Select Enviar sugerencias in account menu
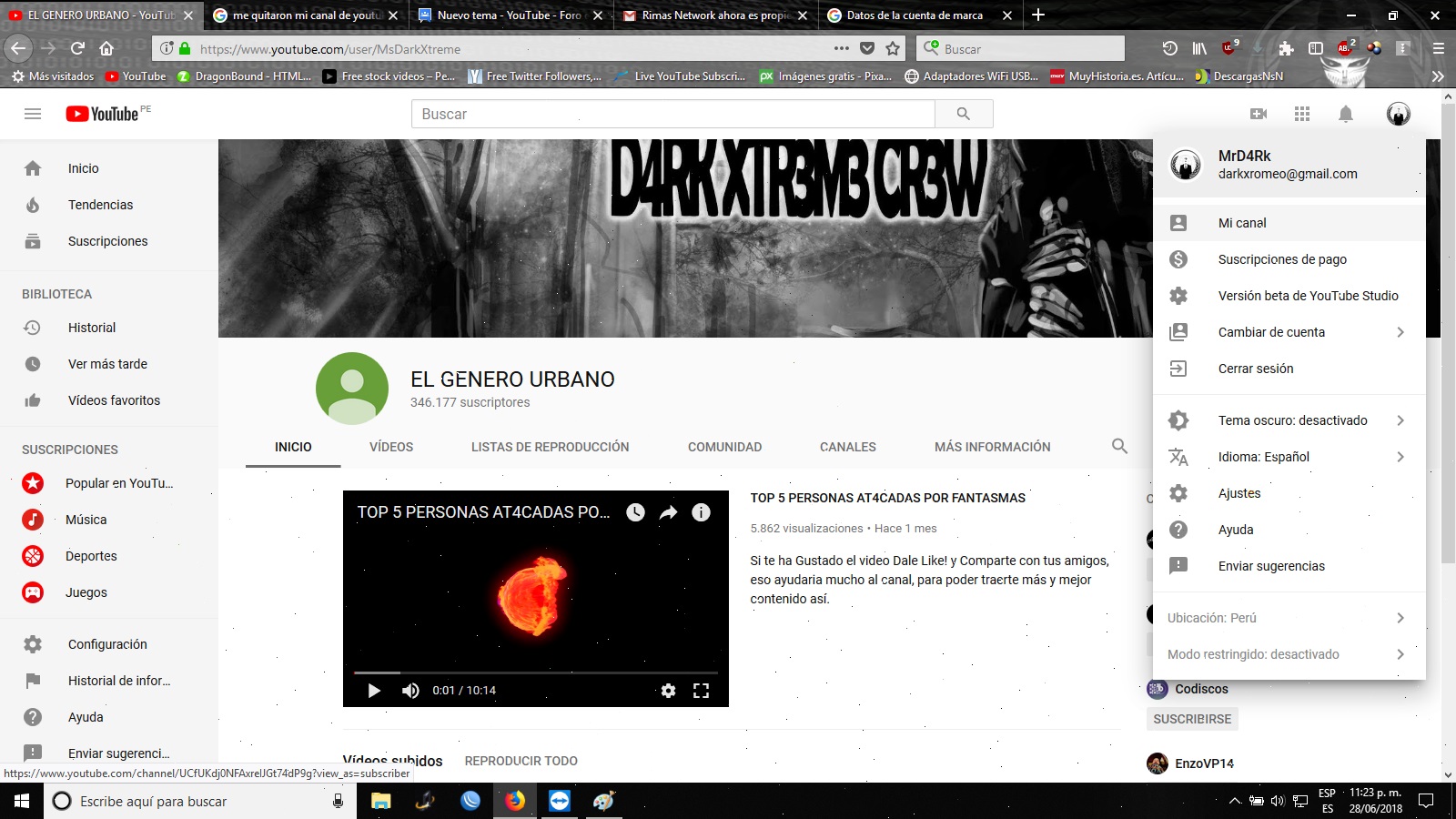Screen dimensions: 1456x819 click(x=1289, y=566)
